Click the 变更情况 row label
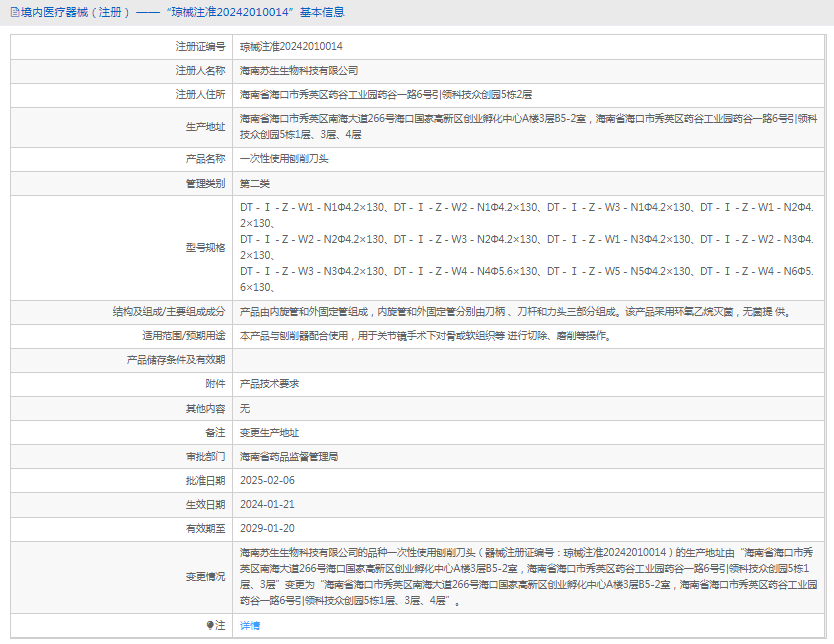This screenshot has height=644, width=834. click(205, 576)
